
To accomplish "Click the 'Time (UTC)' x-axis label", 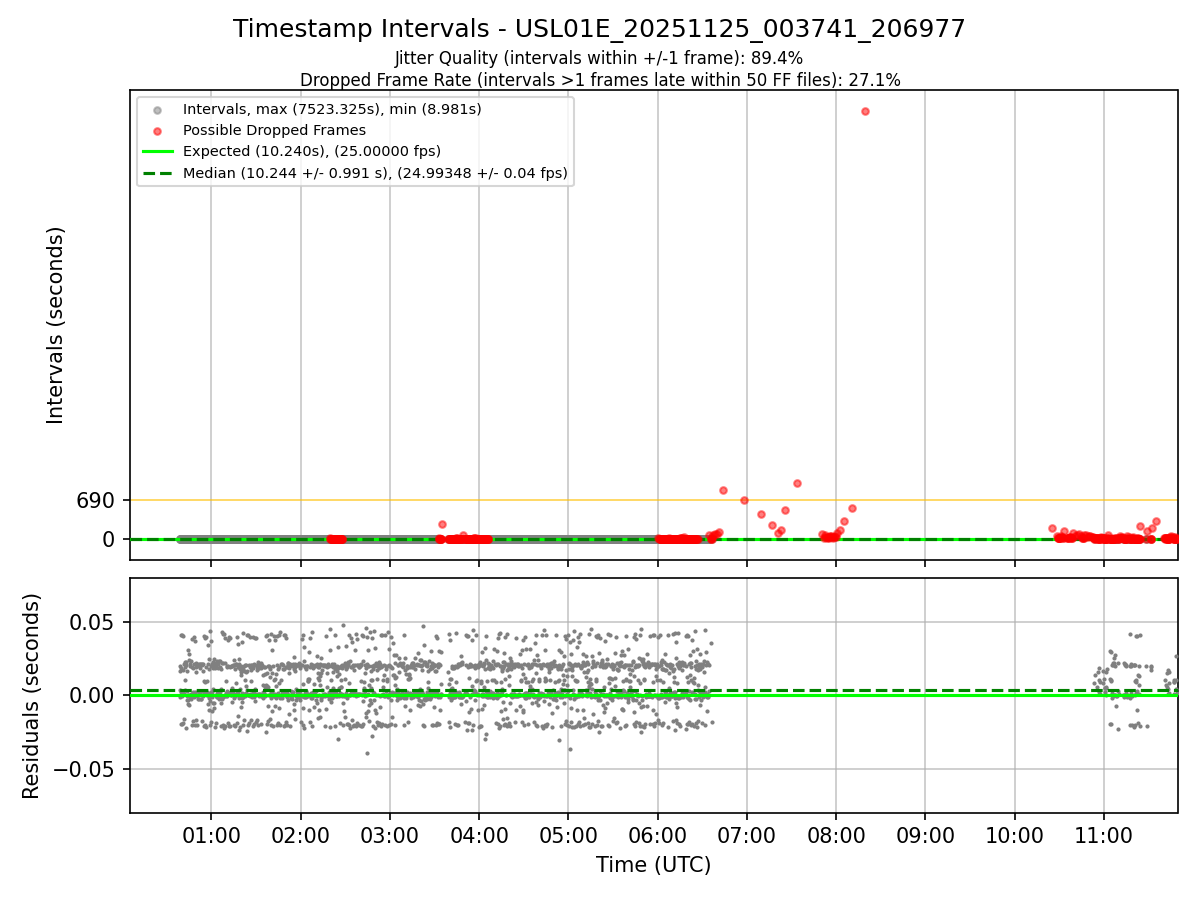I will point(653,865).
